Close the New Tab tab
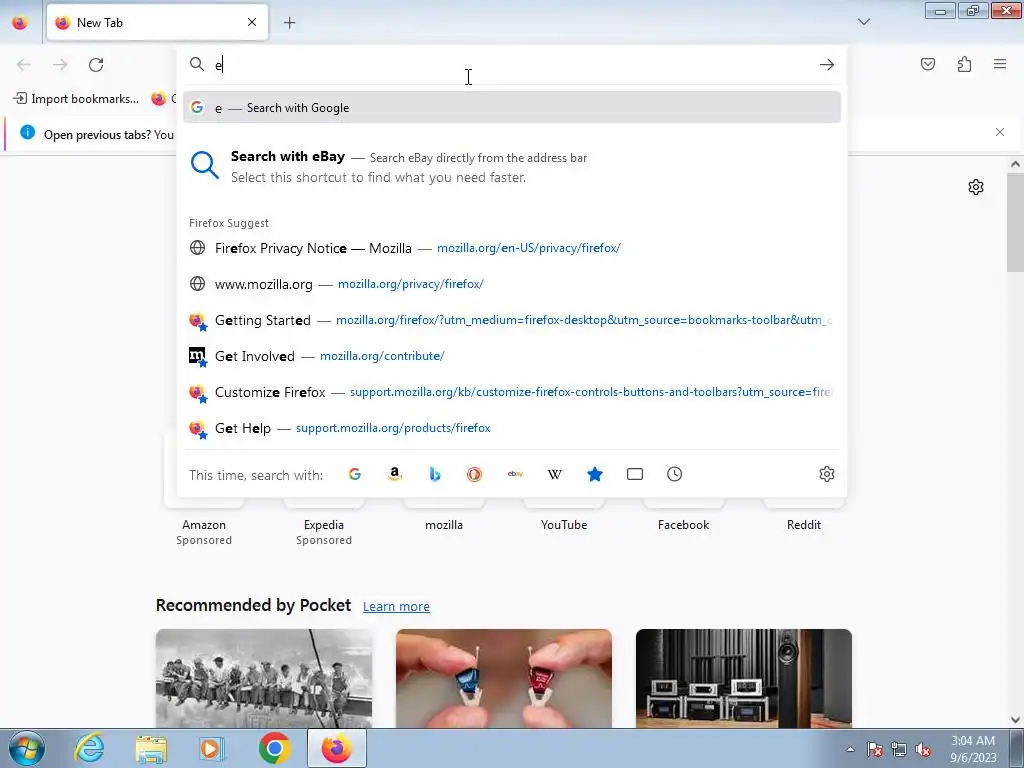Viewport: 1024px width, 768px height. pos(252,23)
